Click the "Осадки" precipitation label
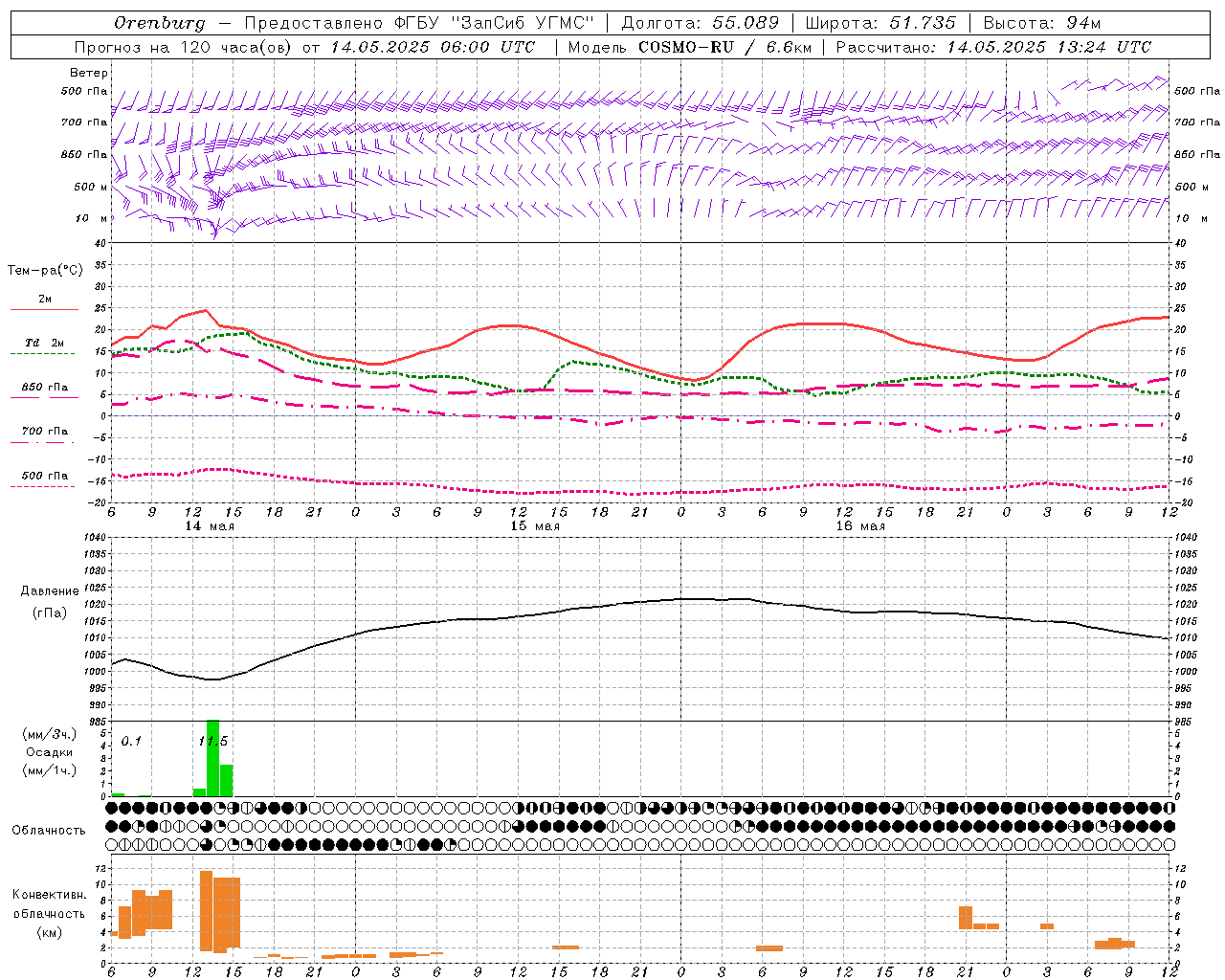This screenshot has height=980, width=1225. [49, 752]
